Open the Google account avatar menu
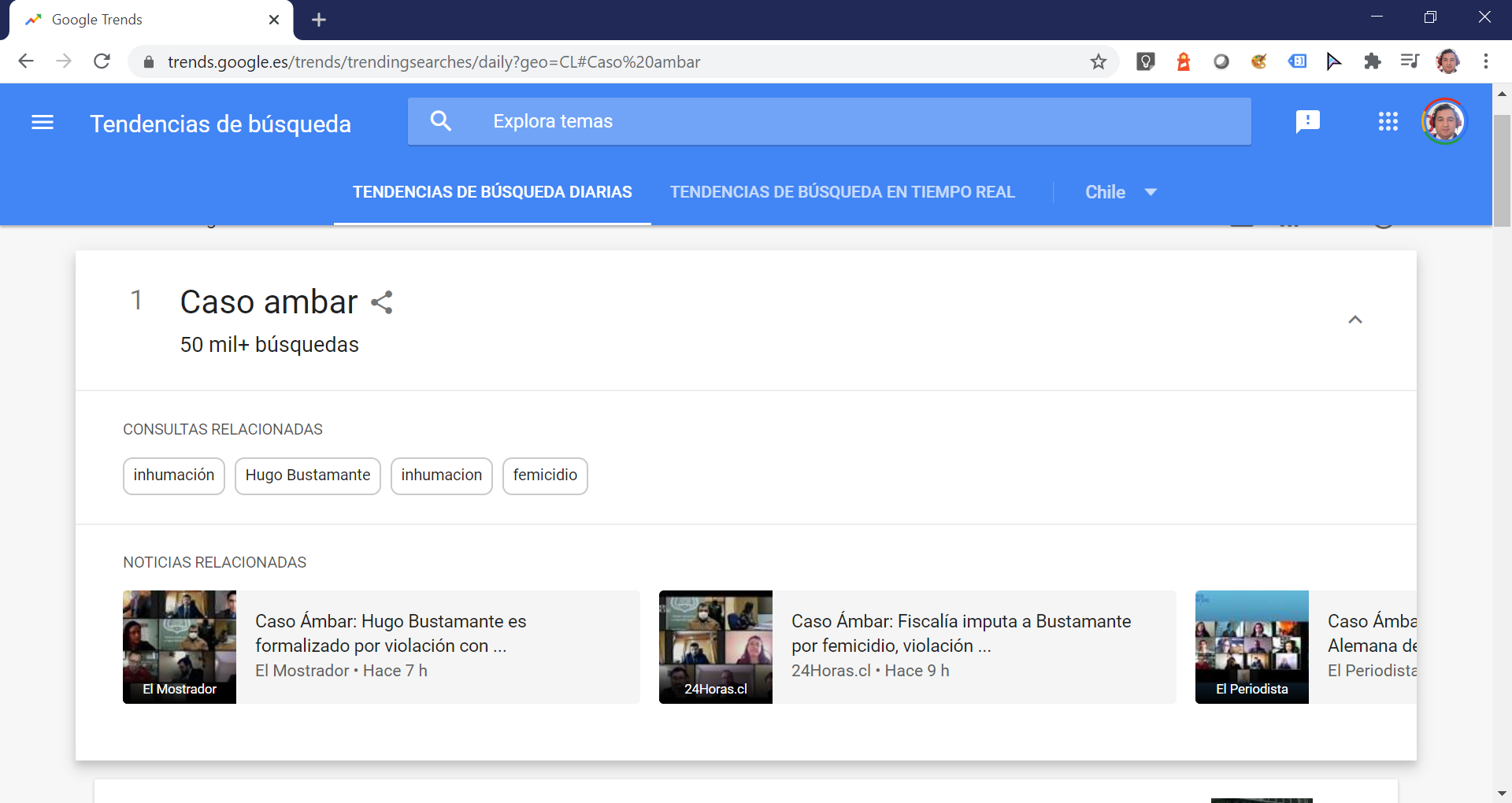 tap(1443, 121)
